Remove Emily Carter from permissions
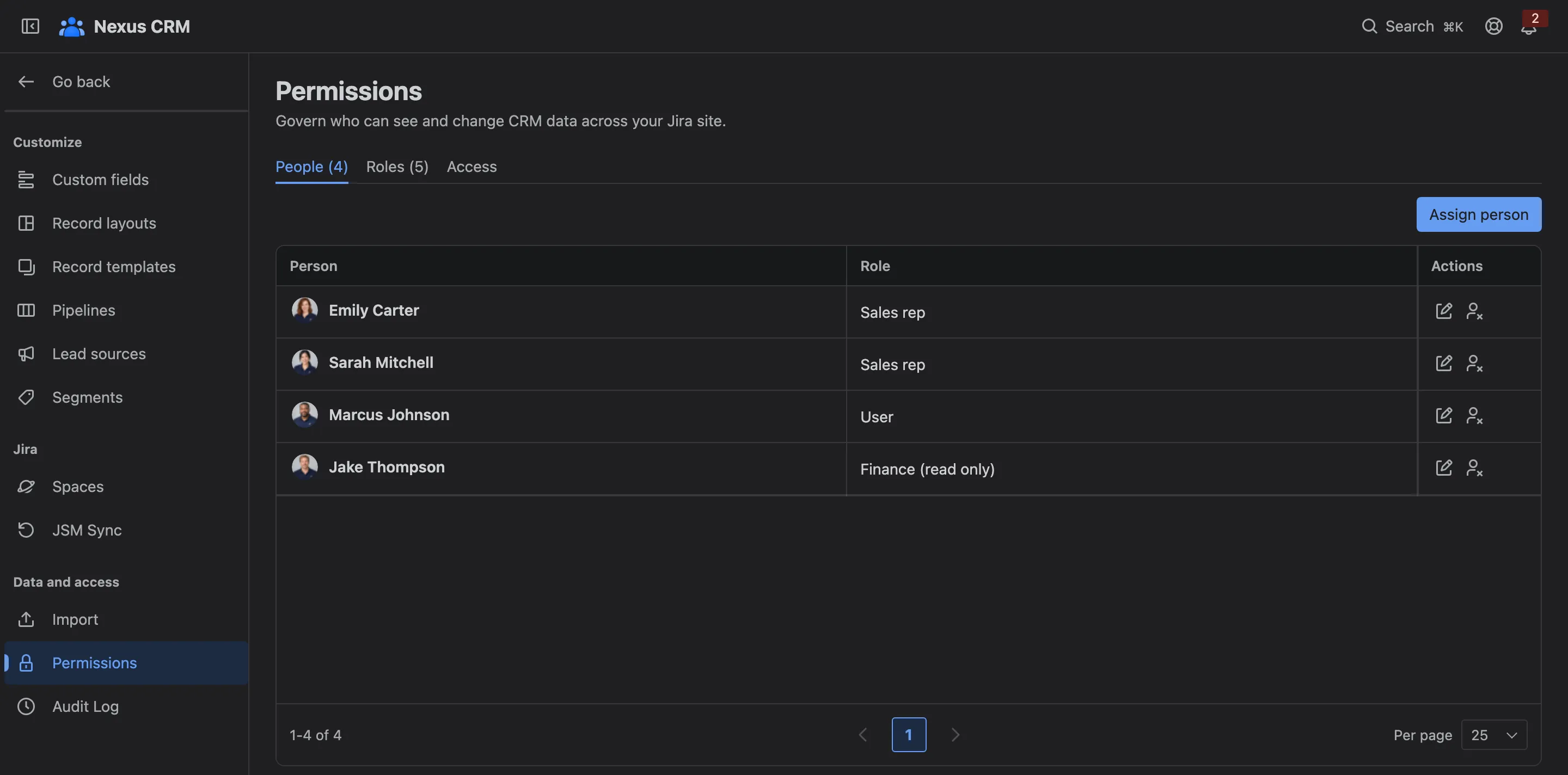 [x=1474, y=311]
